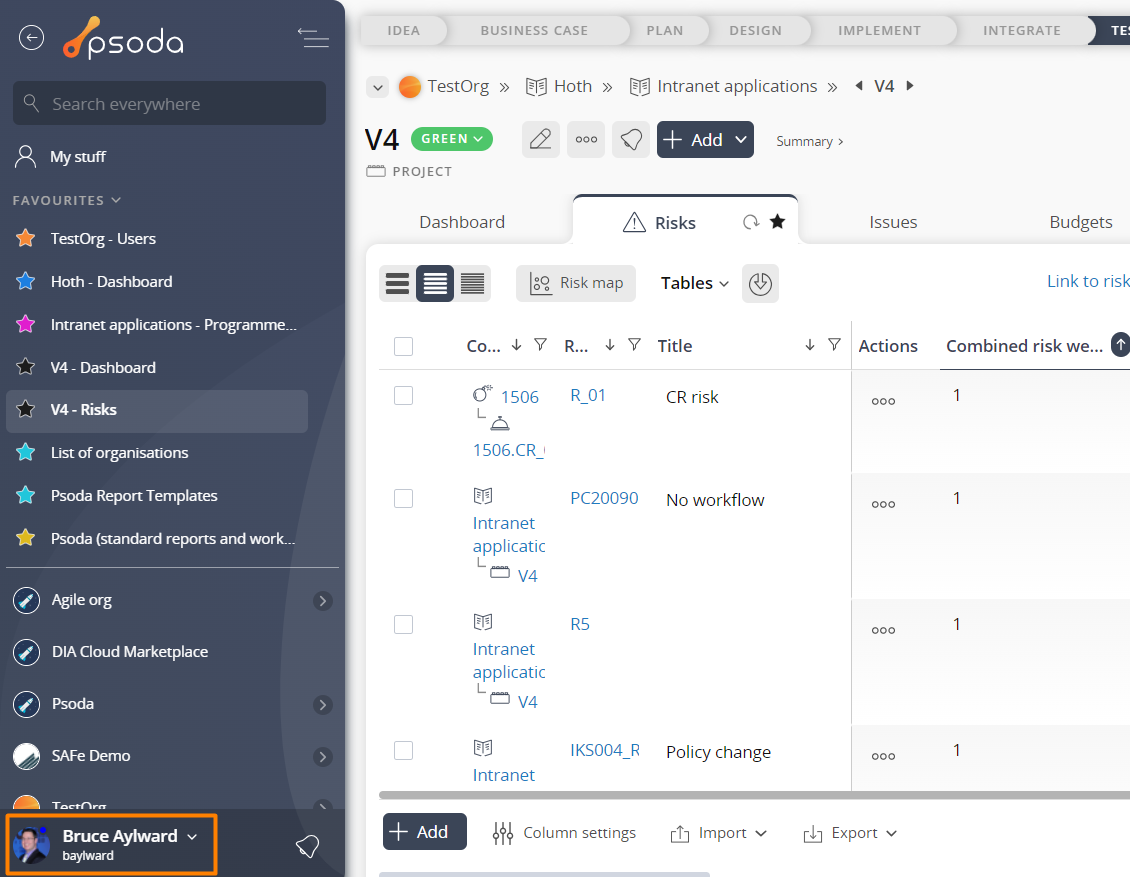Image resolution: width=1130 pixels, height=877 pixels.
Task: Select the DESIGN lifecycle stage
Action: 755,30
